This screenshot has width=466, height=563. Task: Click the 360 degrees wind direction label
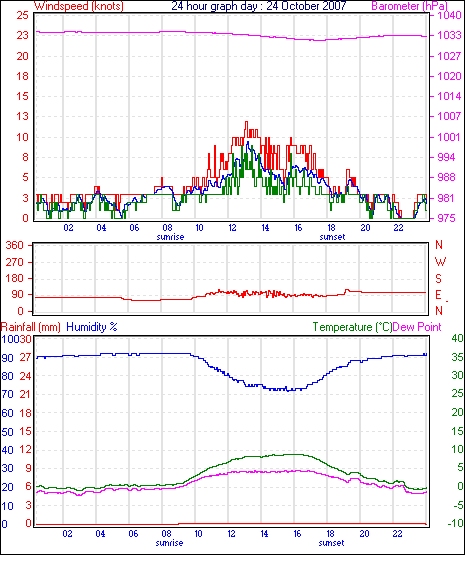coord(15,246)
